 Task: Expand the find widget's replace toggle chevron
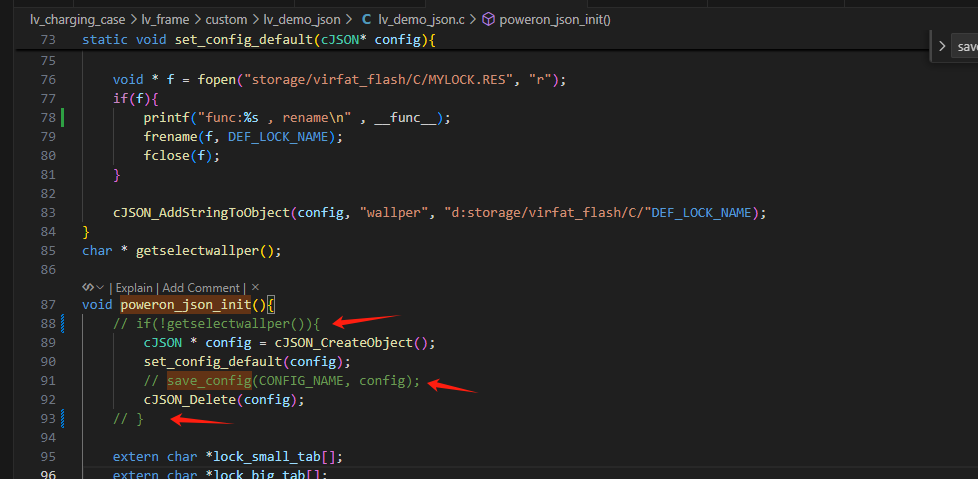942,46
